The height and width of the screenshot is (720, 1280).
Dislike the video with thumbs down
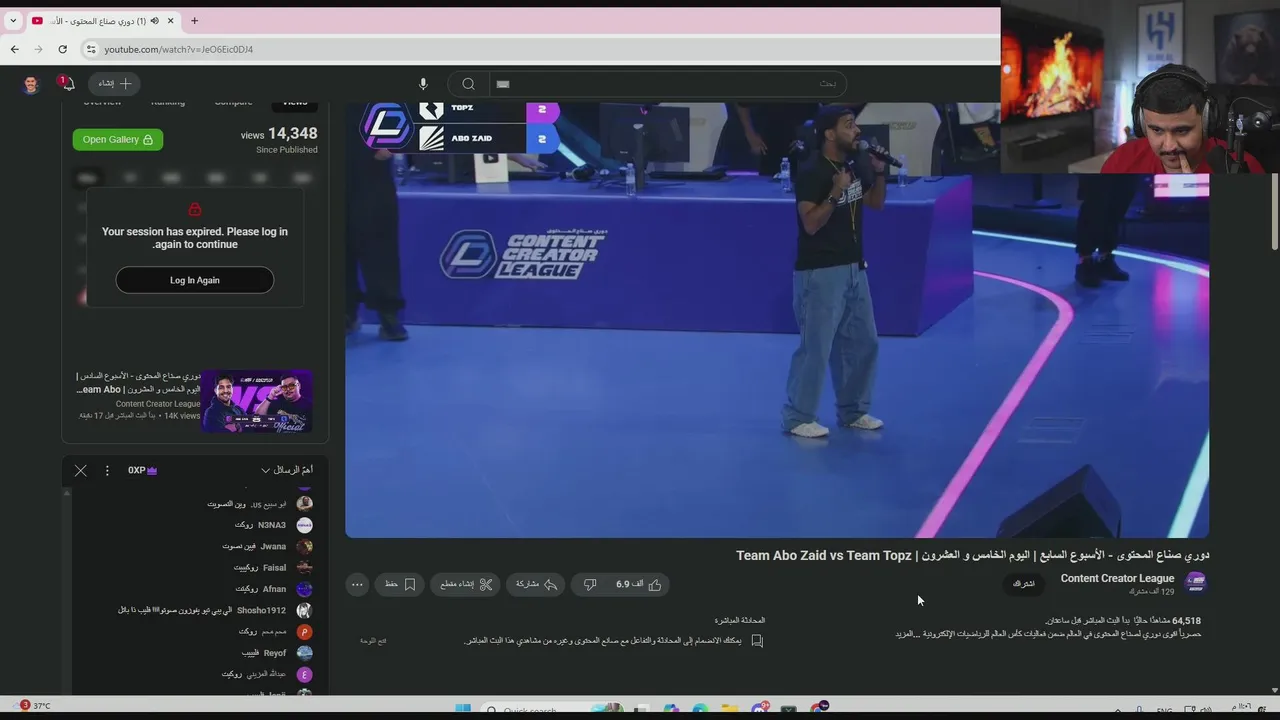tap(589, 584)
